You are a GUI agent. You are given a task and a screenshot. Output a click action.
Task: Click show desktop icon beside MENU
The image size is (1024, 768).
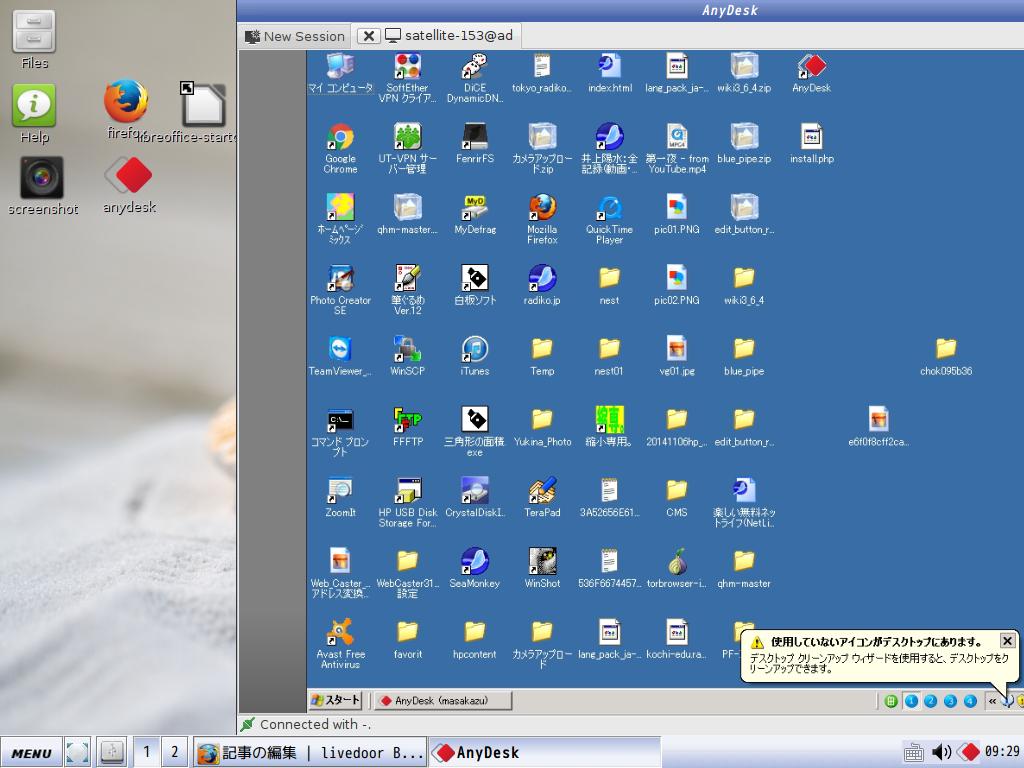click(x=78, y=752)
